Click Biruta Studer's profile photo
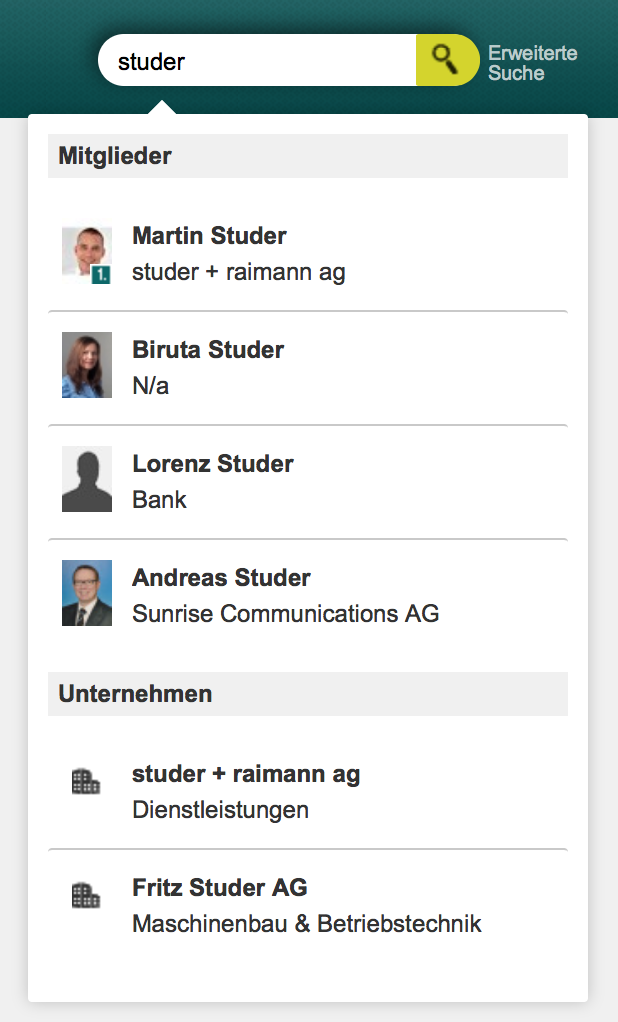 pyautogui.click(x=87, y=365)
